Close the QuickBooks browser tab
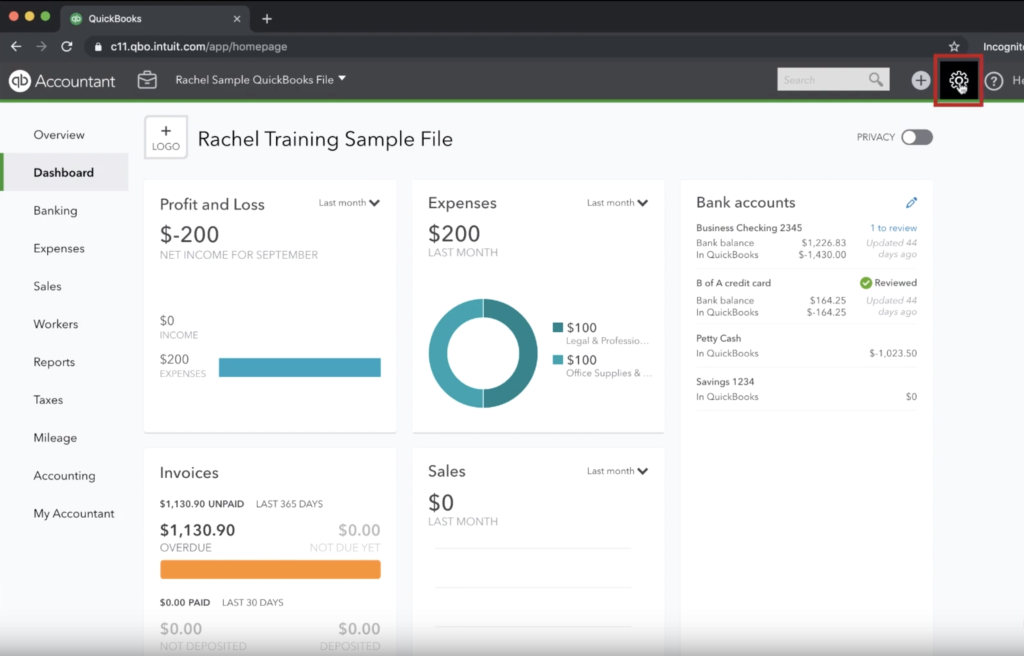This screenshot has width=1024, height=656. point(237,19)
